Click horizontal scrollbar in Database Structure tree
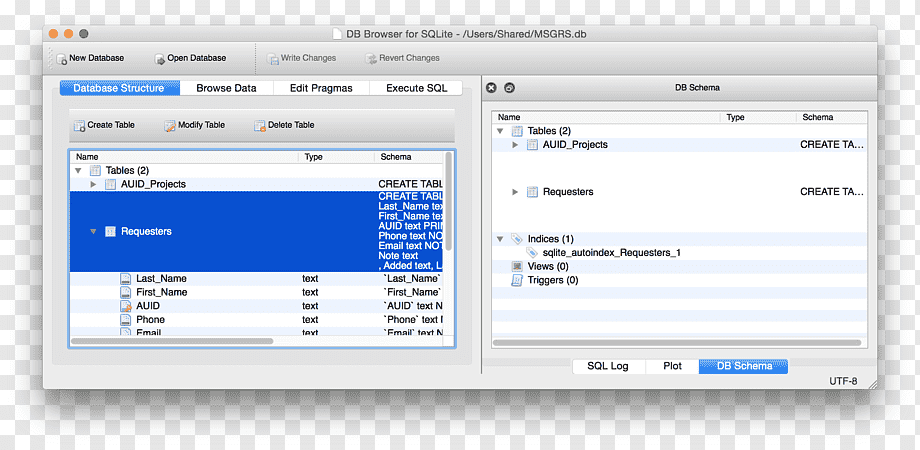The width and height of the screenshot is (920, 450). tap(172, 341)
